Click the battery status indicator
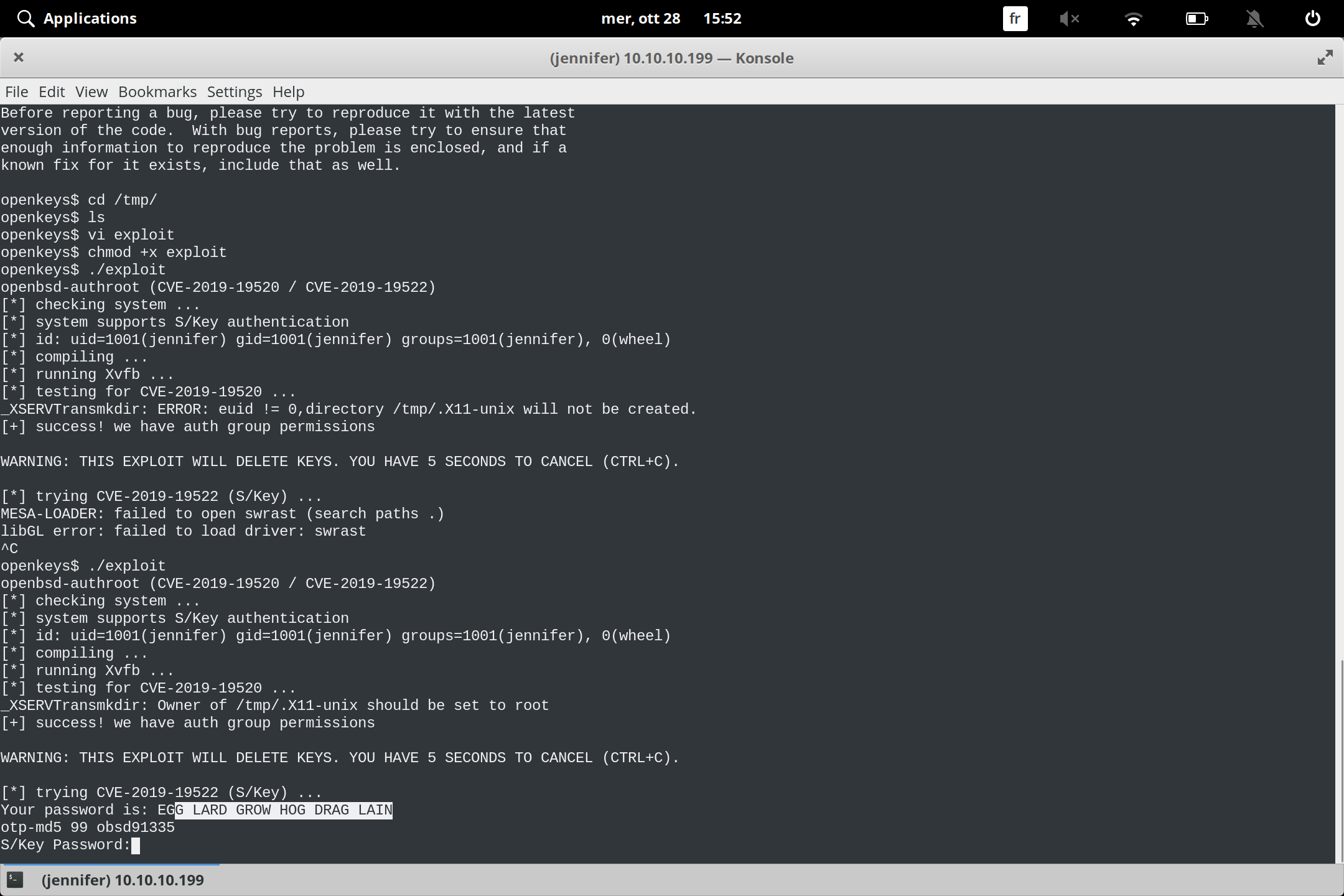 tap(1197, 19)
